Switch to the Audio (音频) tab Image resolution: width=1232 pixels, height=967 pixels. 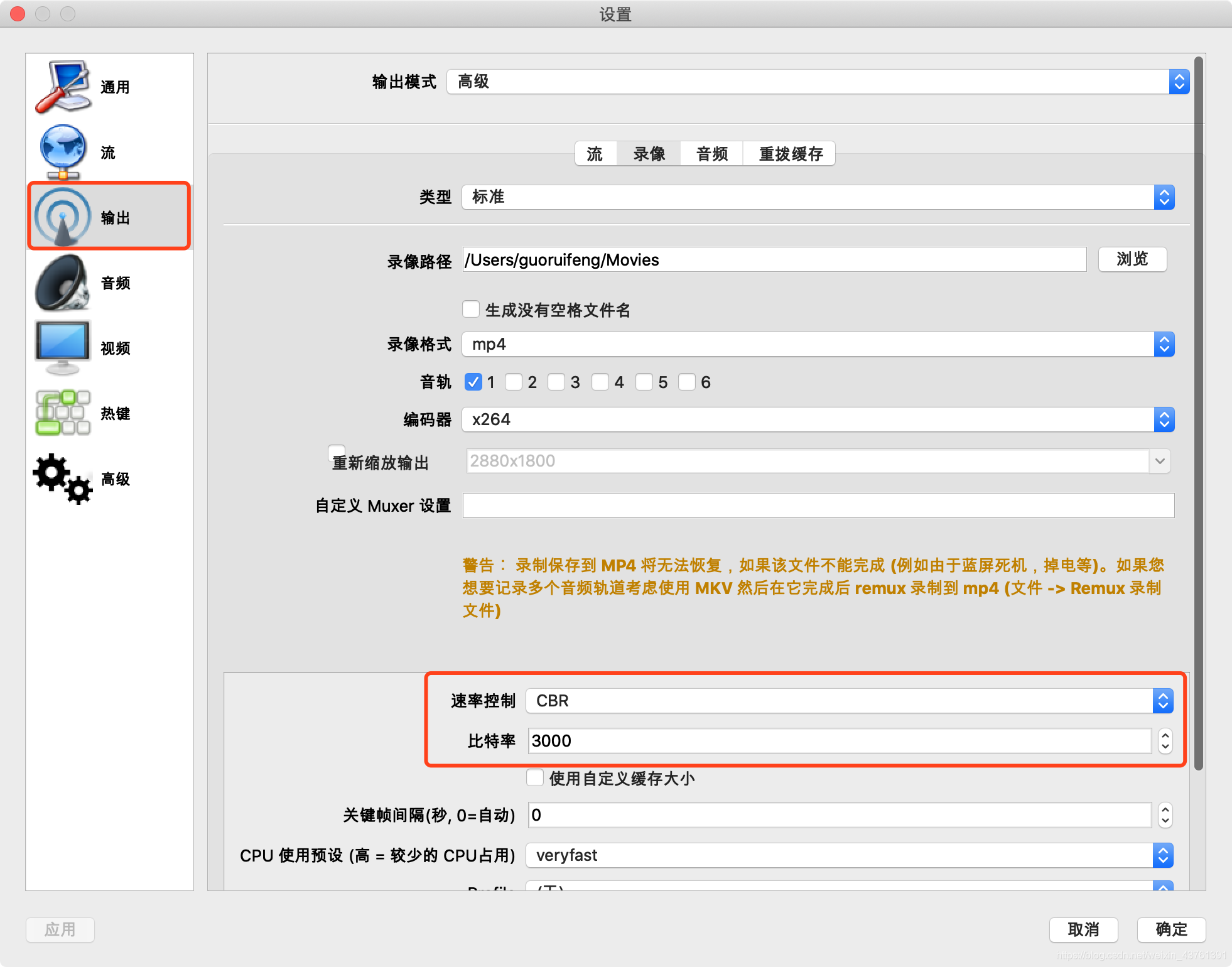[711, 154]
